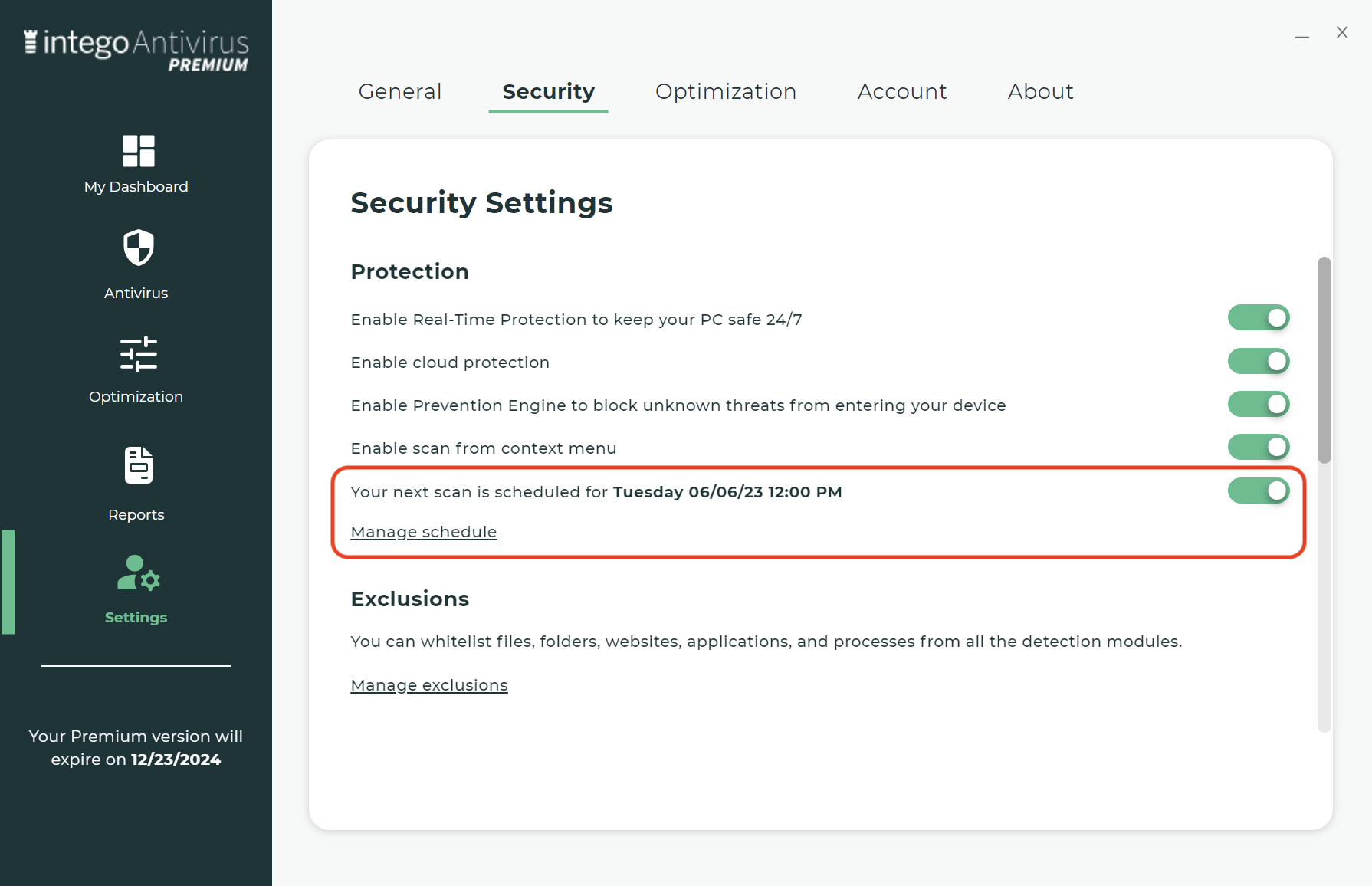
Task: Select the Security tab
Action: point(549,91)
